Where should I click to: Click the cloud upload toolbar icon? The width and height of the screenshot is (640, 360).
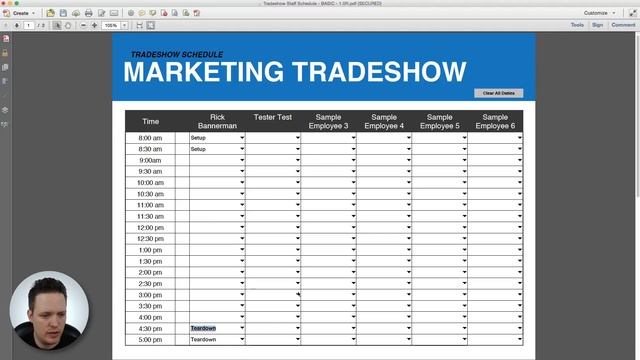pyautogui.click(x=76, y=13)
